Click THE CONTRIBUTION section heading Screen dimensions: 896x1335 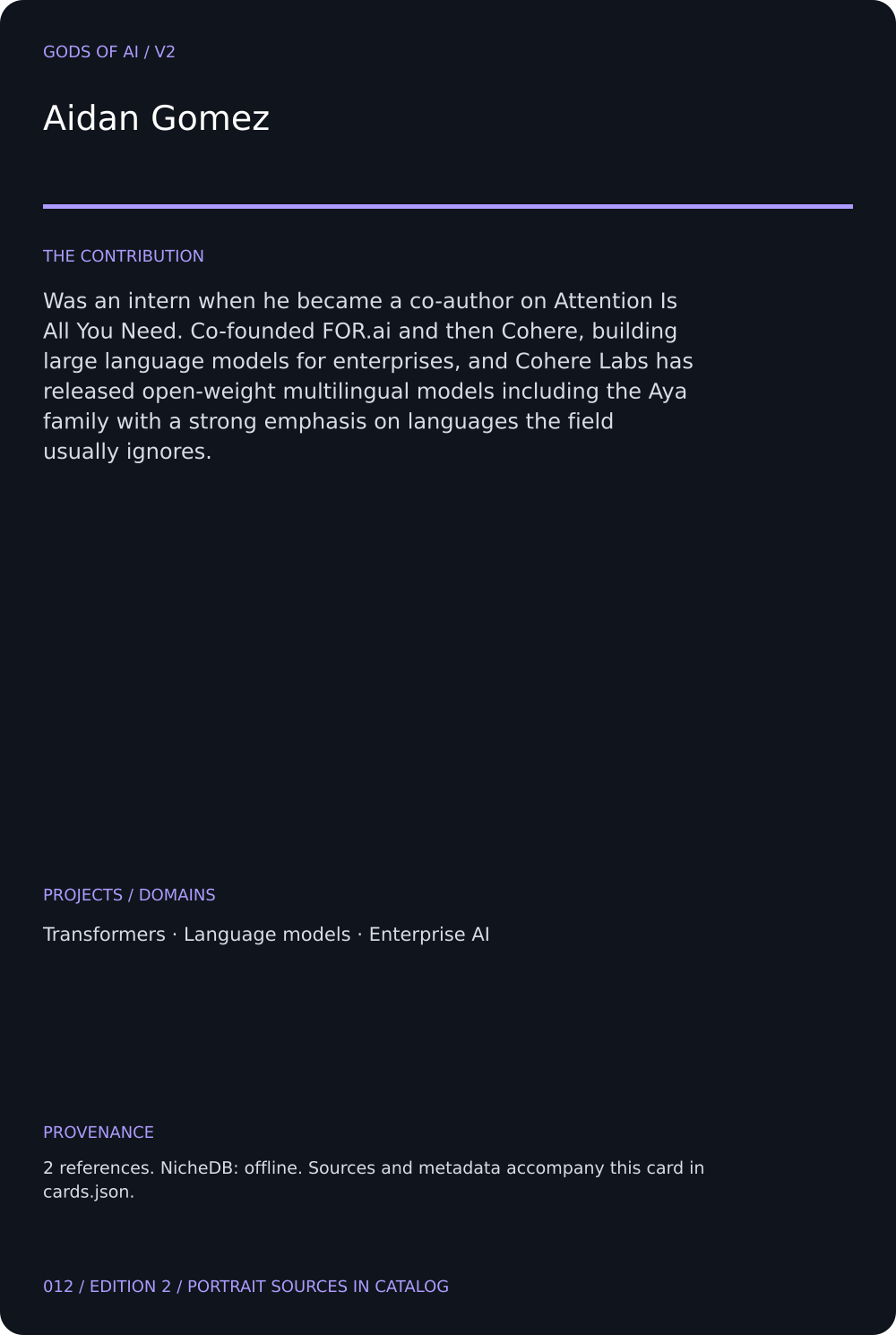(124, 256)
